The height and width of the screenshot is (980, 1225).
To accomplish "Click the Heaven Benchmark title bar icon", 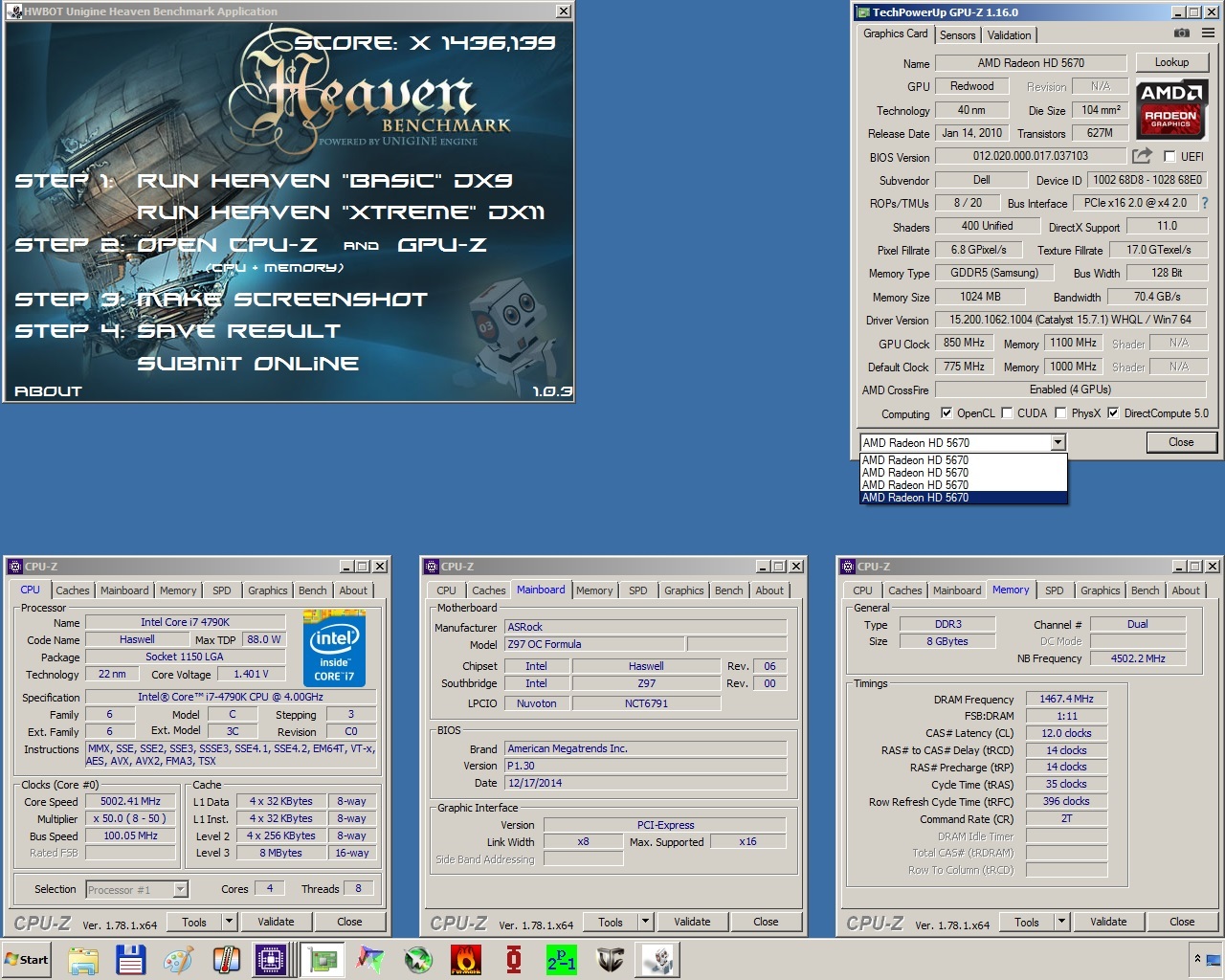I will tap(14, 11).
